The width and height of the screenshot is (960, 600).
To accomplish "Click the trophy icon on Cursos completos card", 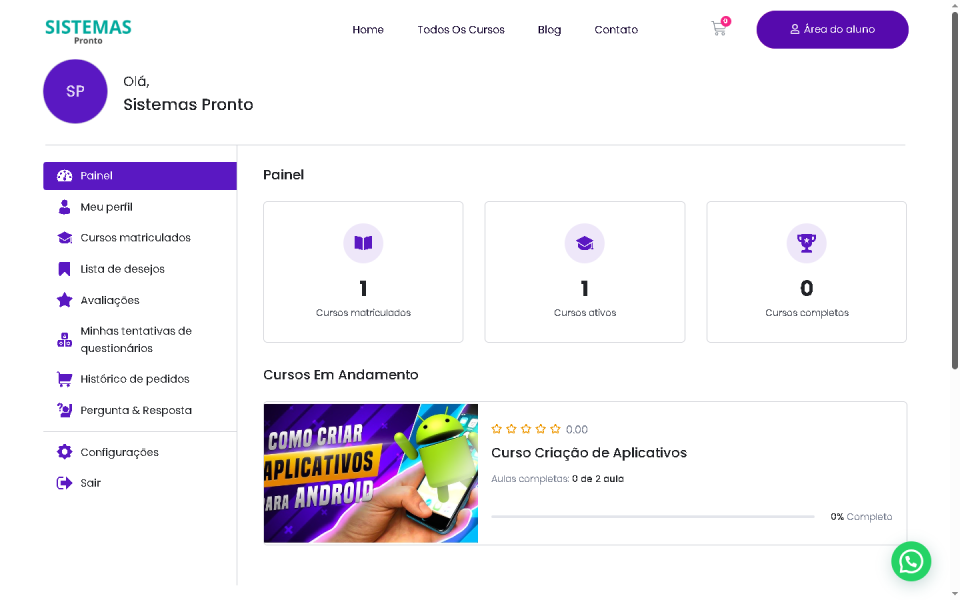I will [x=806, y=243].
